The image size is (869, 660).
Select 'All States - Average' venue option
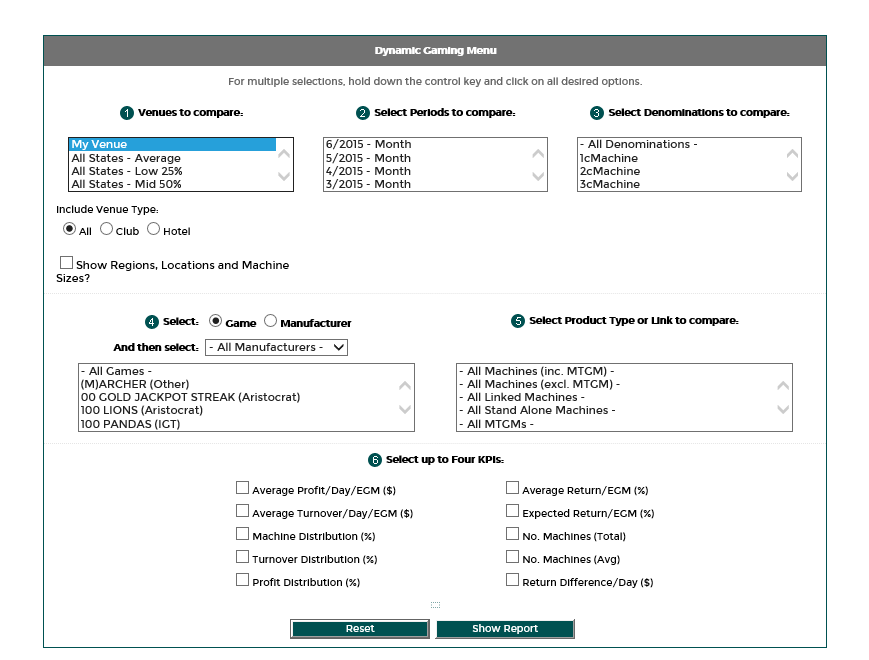click(172, 158)
